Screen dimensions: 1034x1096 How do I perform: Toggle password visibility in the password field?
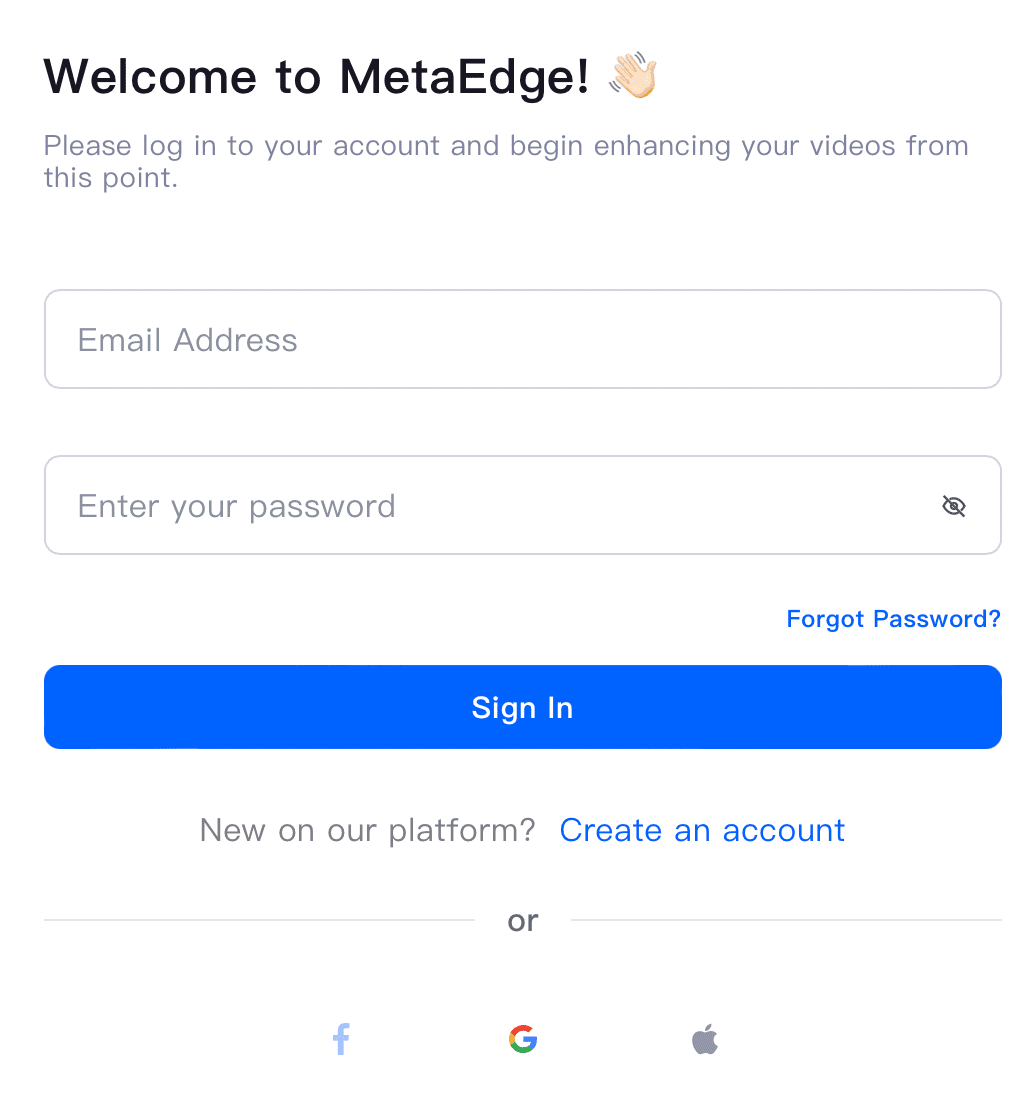click(953, 506)
